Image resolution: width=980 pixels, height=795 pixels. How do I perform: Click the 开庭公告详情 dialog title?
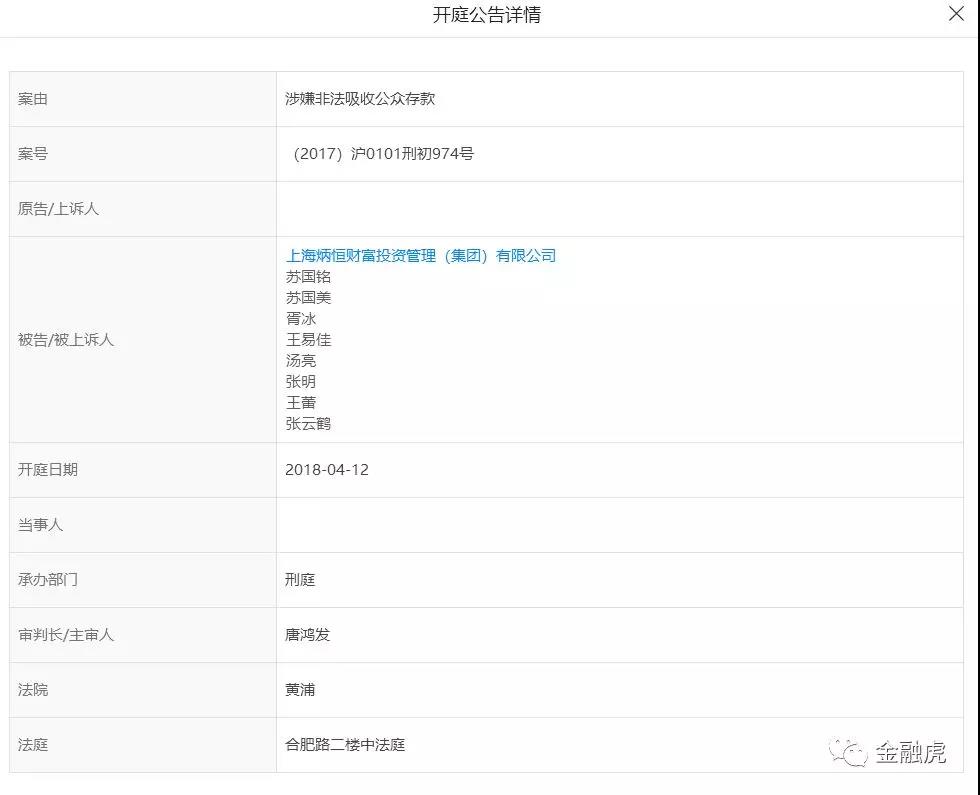[x=487, y=15]
